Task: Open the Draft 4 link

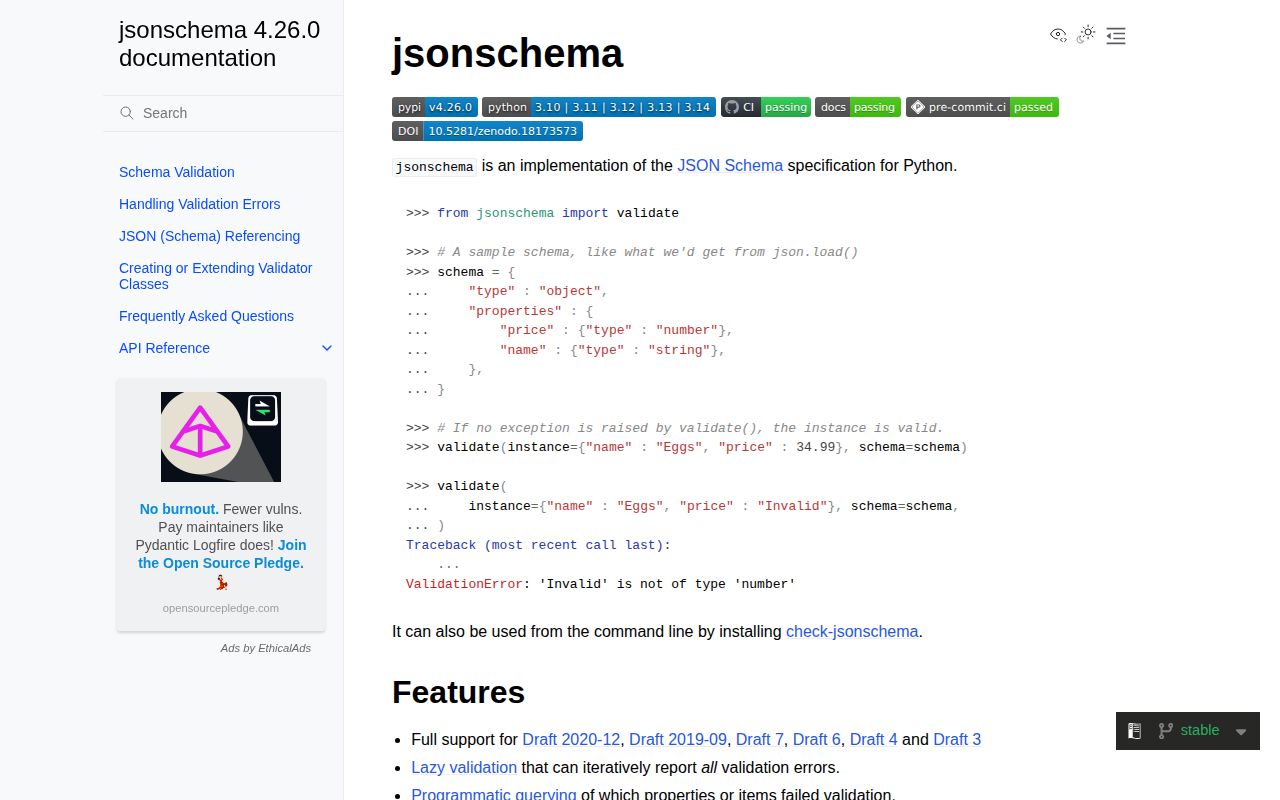Action: pyautogui.click(x=874, y=739)
